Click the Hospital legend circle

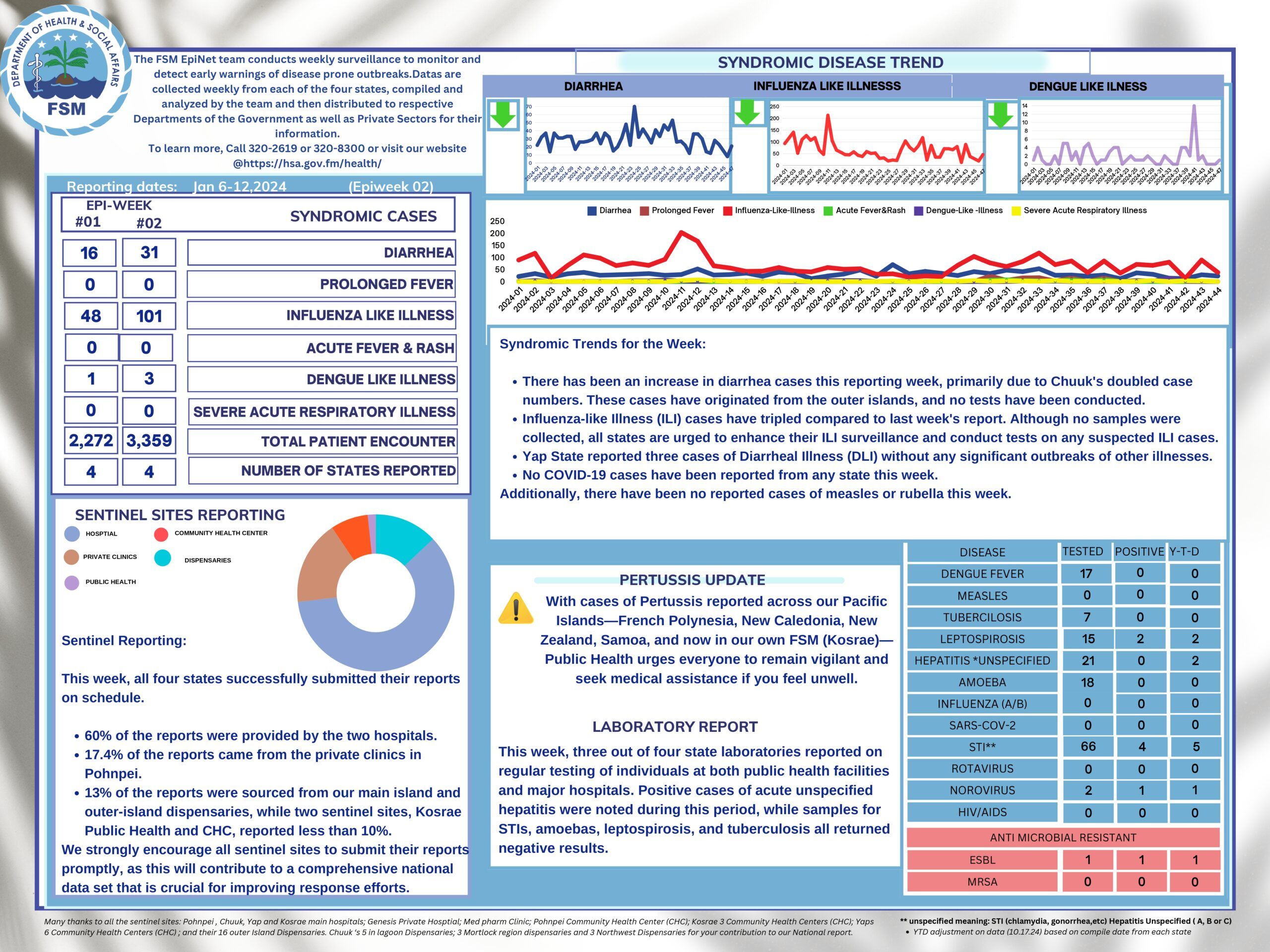coord(72,534)
